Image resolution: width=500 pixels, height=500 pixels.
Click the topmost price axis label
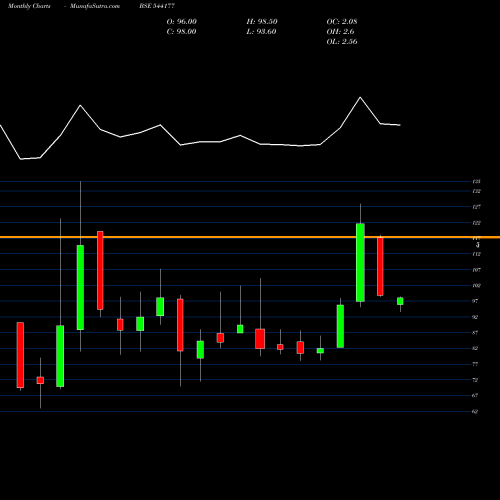coord(477,182)
